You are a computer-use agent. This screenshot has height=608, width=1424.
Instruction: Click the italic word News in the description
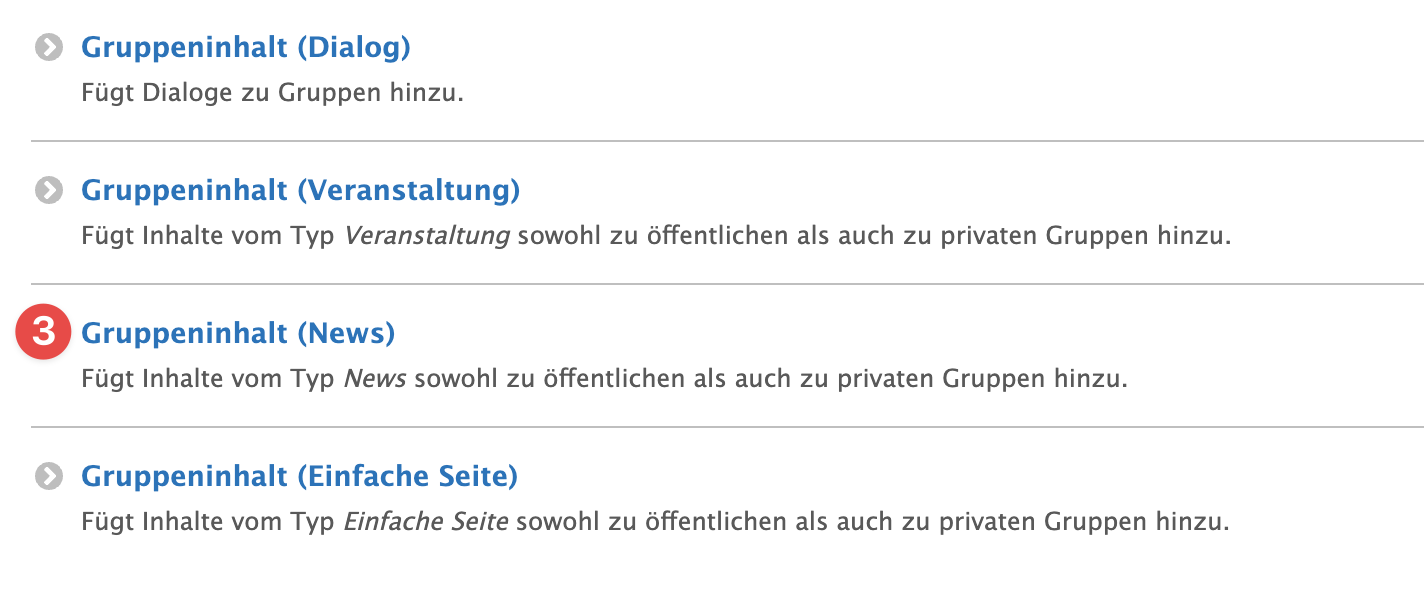pos(375,380)
